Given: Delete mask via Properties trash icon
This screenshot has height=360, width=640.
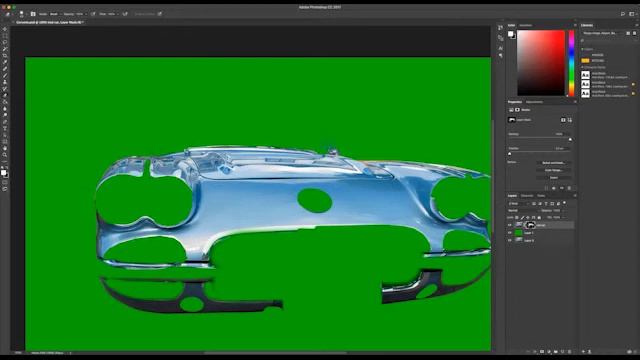Looking at the screenshot, I should coord(569,188).
